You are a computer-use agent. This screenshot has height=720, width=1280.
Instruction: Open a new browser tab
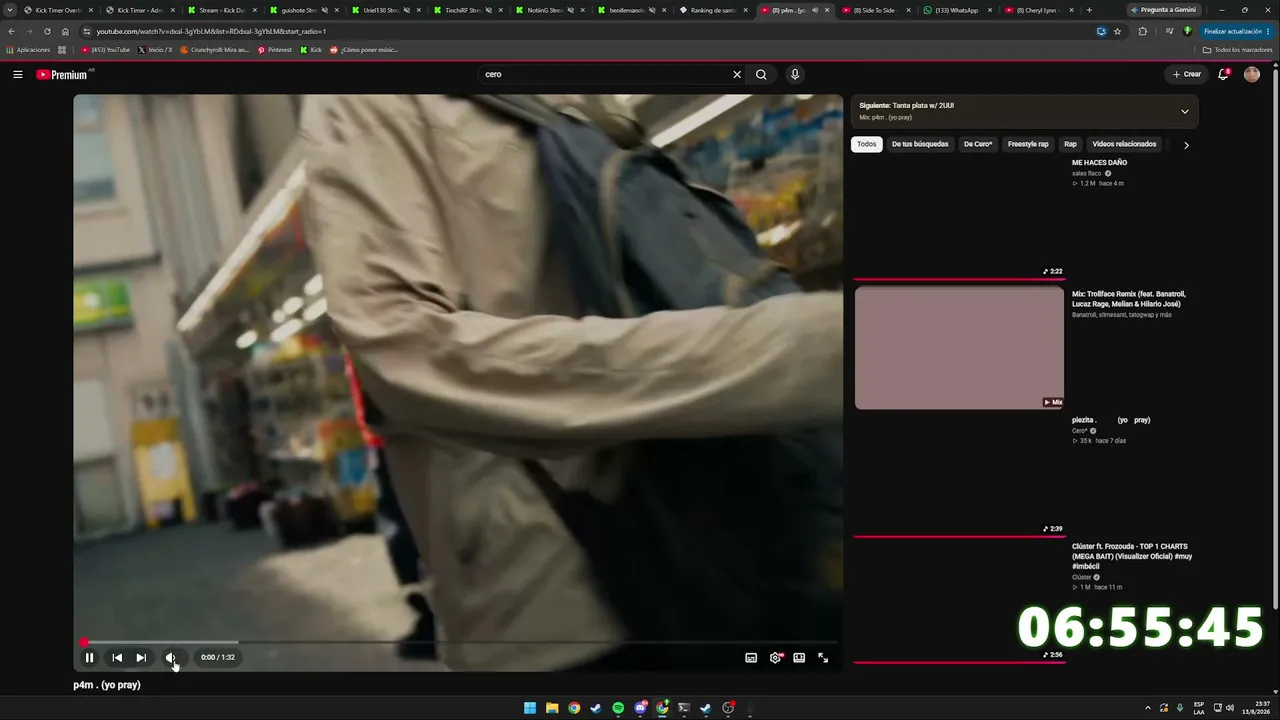pos(1089,10)
